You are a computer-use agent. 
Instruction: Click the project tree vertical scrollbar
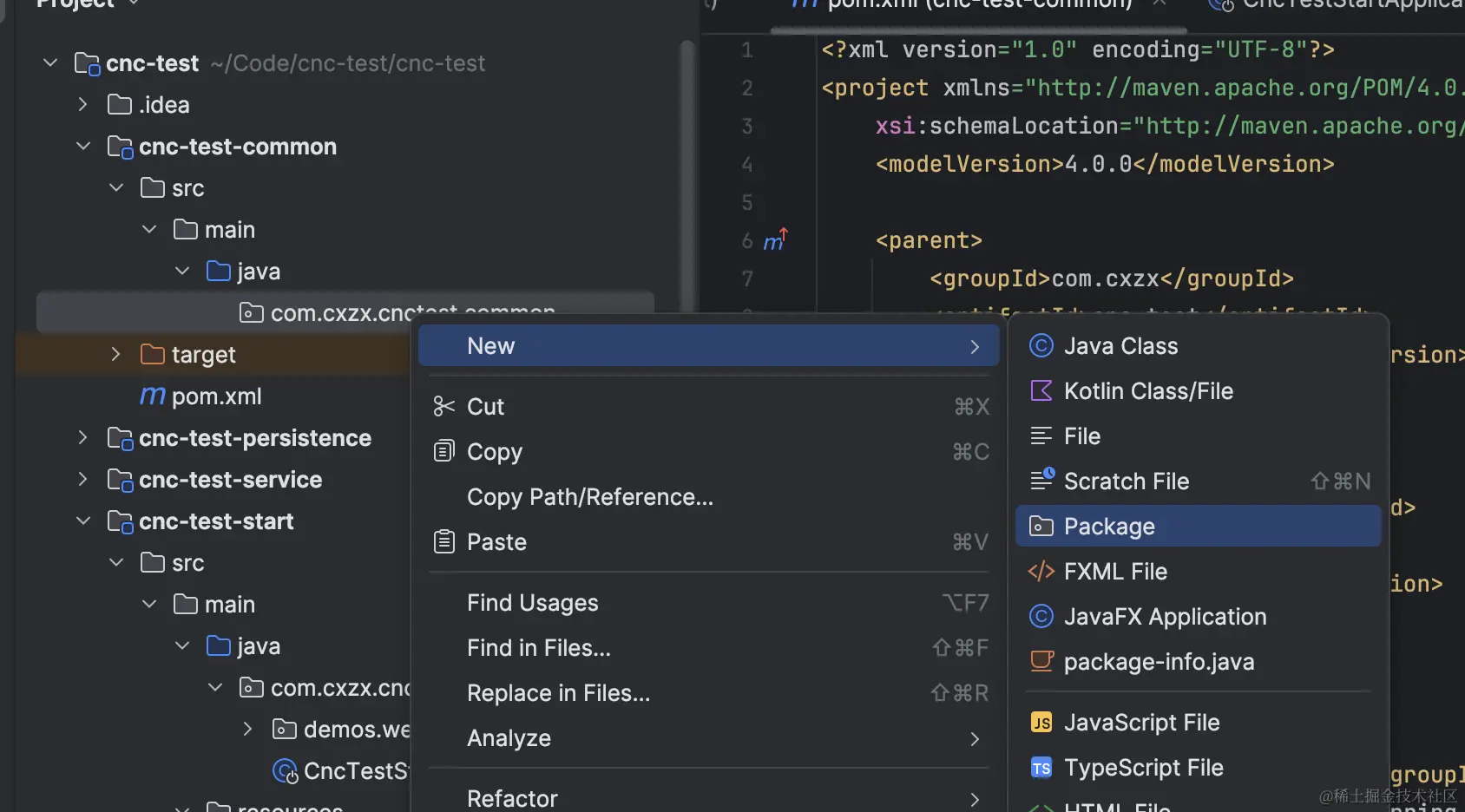687,174
